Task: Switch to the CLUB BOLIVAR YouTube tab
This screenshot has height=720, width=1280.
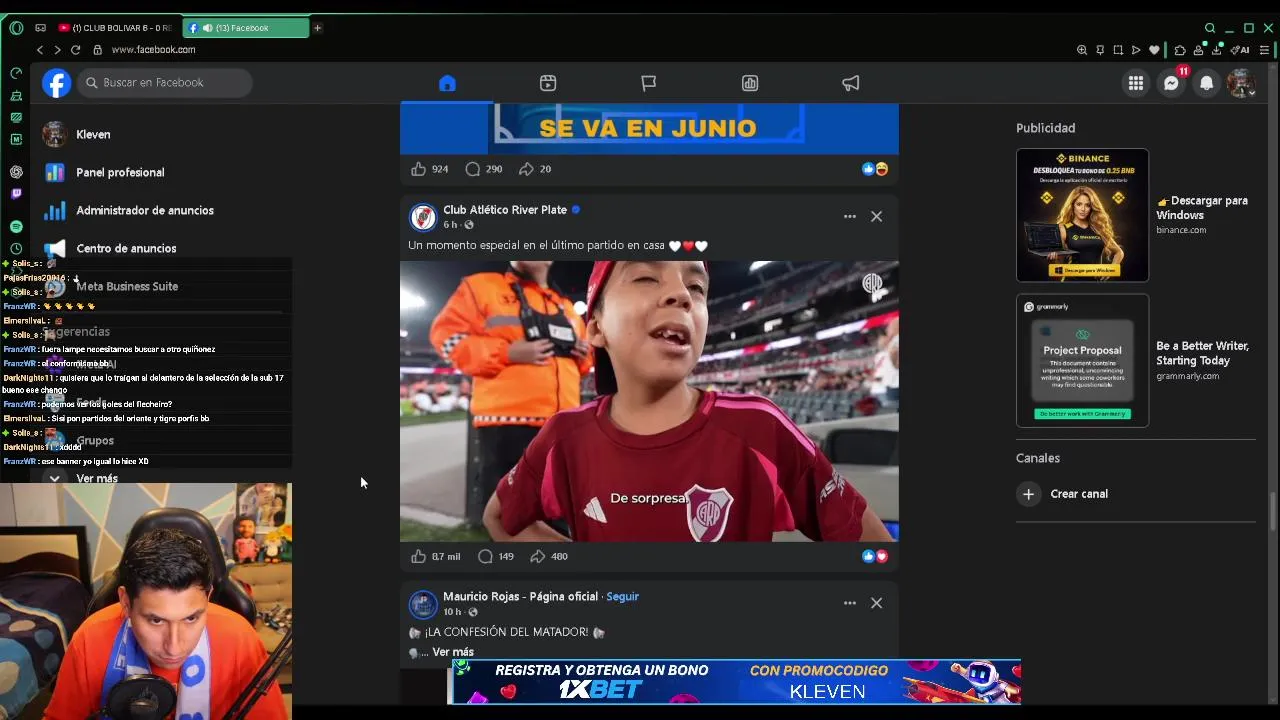Action: pos(116,28)
